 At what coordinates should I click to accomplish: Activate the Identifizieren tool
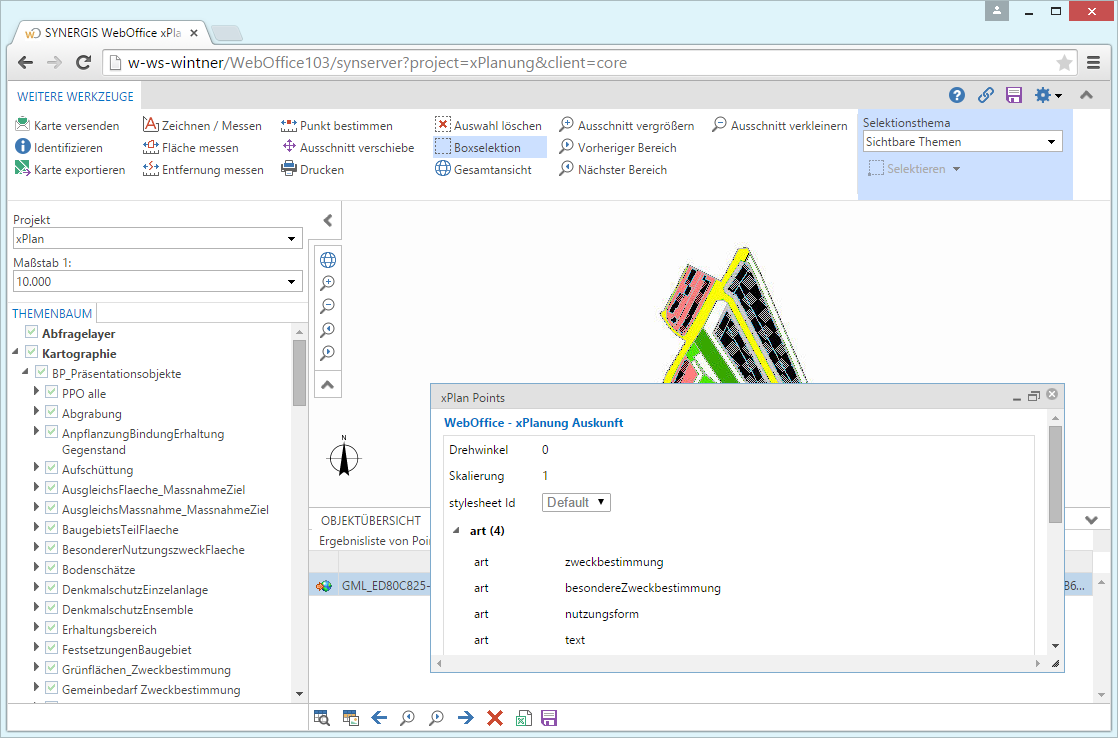point(61,147)
